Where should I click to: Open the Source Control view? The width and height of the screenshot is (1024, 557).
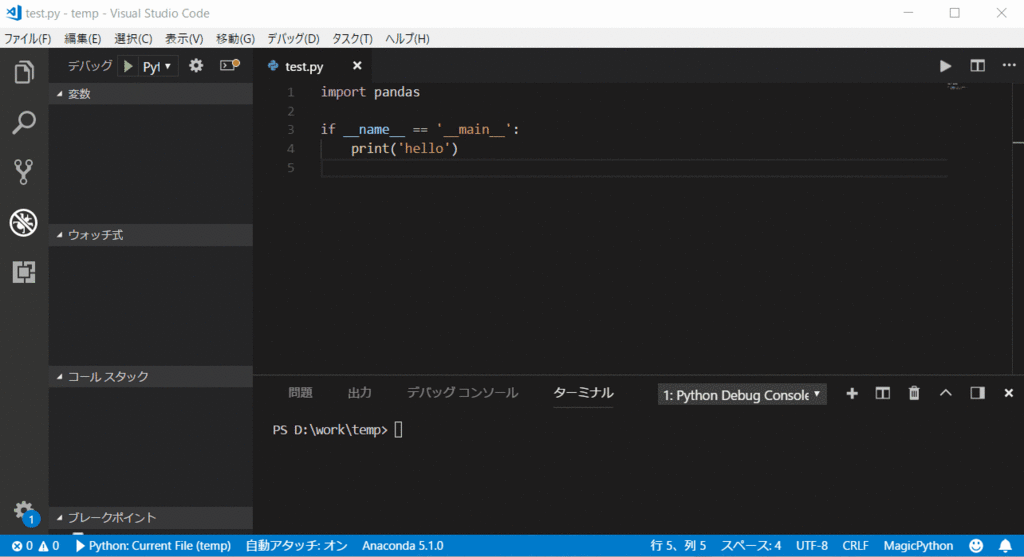pyautogui.click(x=24, y=172)
